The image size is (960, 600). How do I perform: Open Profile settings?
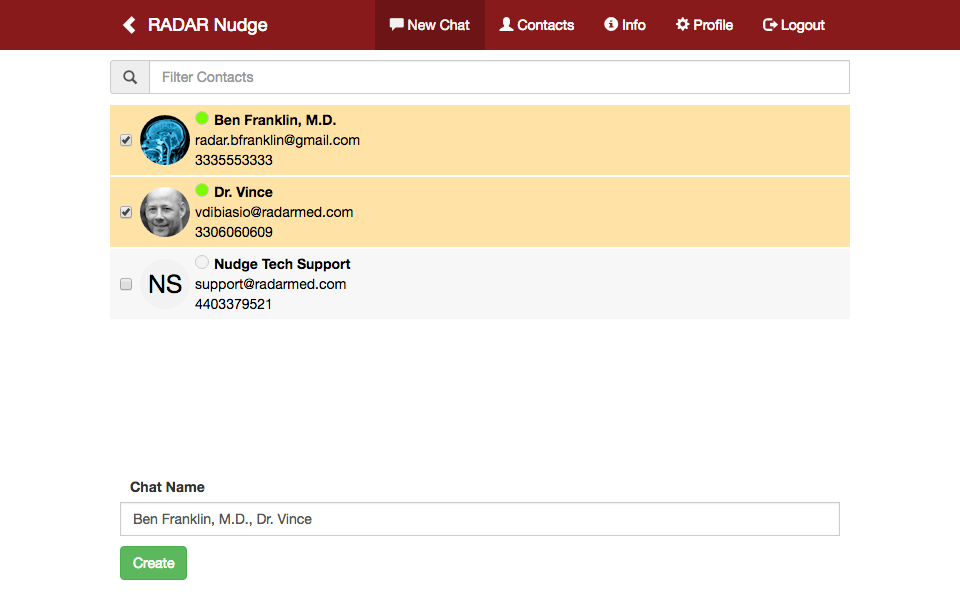[704, 25]
